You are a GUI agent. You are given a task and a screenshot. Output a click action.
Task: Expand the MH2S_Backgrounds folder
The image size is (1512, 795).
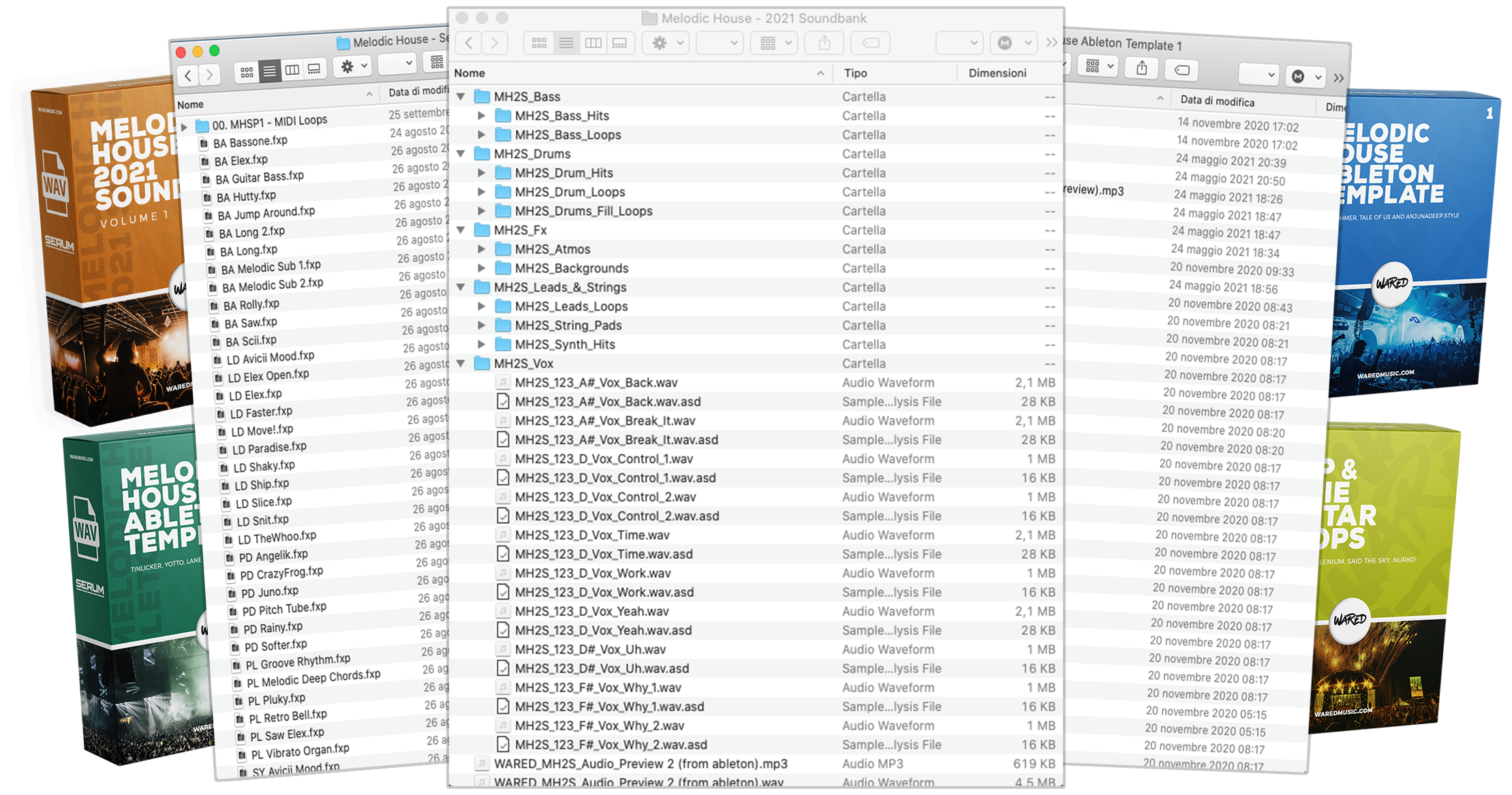(482, 268)
